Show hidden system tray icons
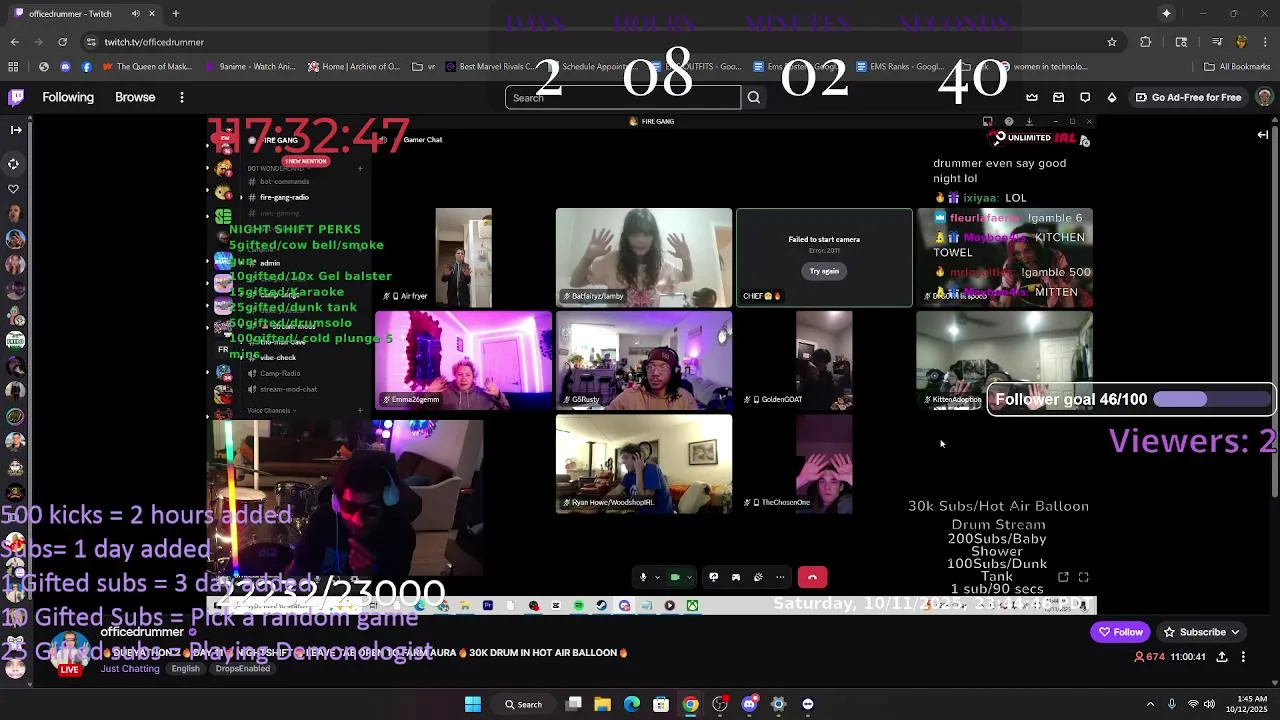 pos(1150,704)
